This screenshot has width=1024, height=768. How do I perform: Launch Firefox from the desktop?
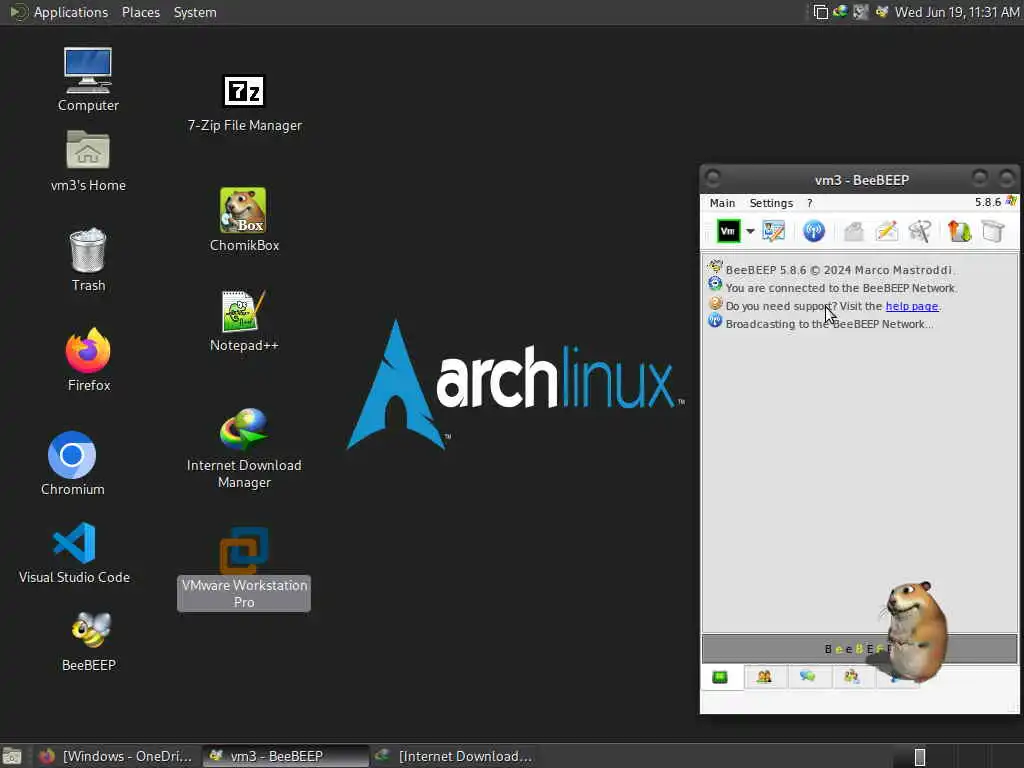pos(88,359)
